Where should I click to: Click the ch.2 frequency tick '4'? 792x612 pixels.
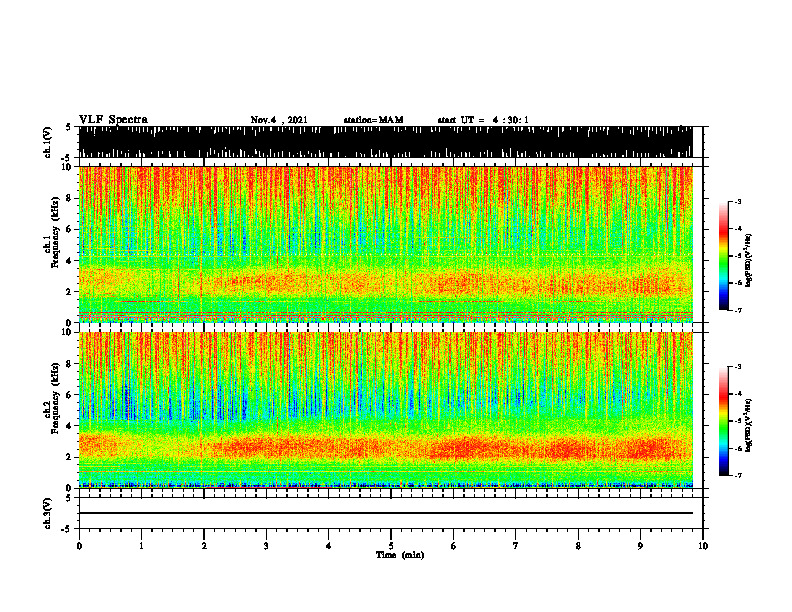click(71, 426)
